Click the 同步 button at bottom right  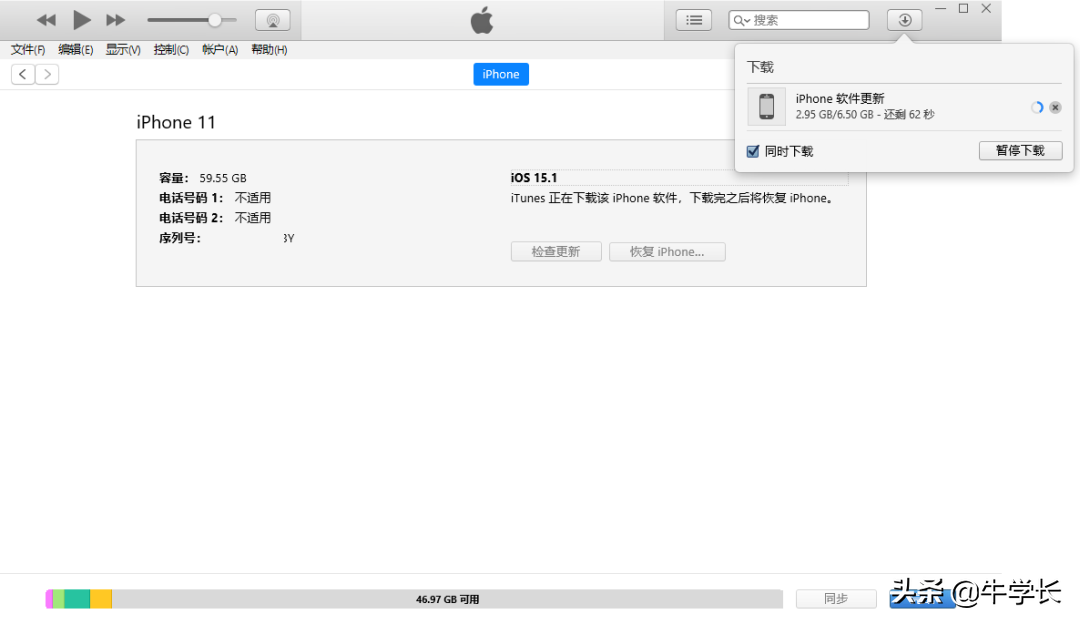(x=836, y=598)
